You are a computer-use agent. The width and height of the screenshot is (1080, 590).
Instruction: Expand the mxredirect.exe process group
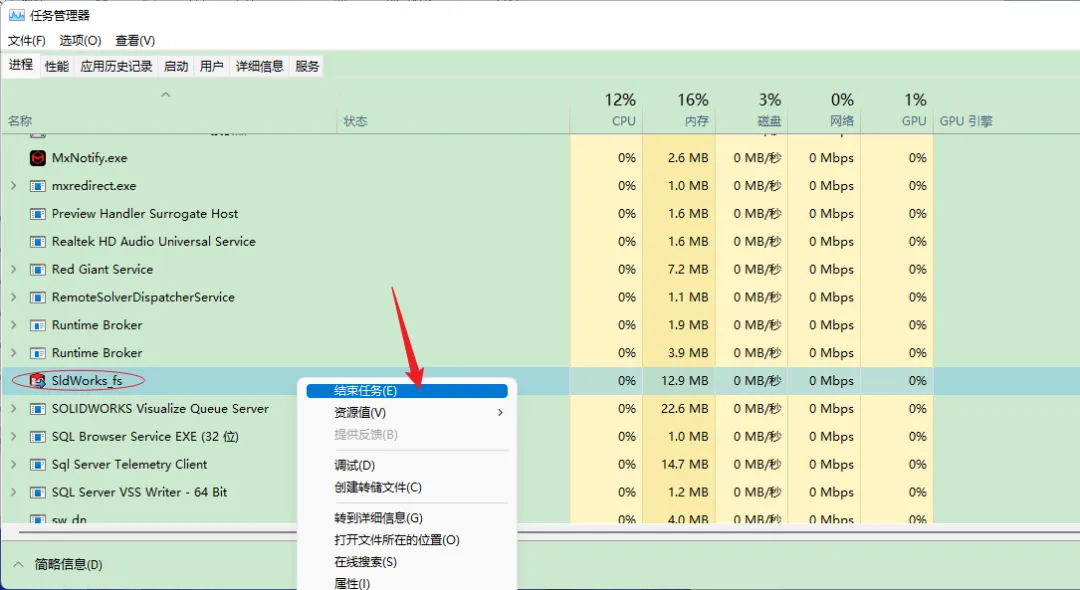coord(13,186)
